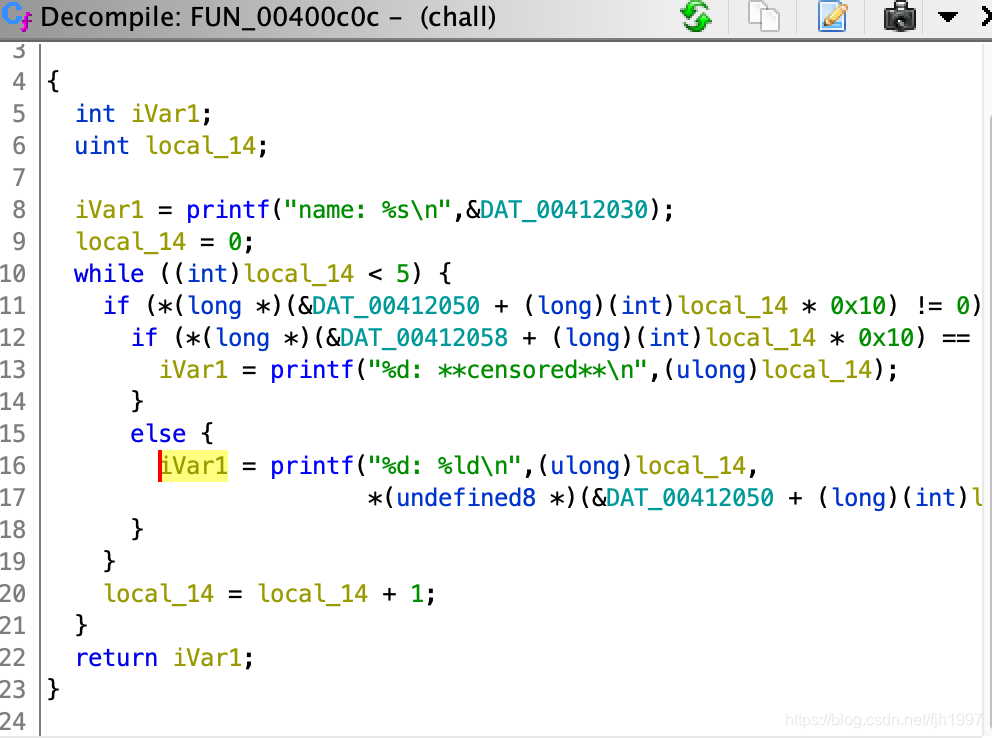Click the int keyword on line 5
Image resolution: width=992 pixels, height=738 pixels.
[x=96, y=114]
